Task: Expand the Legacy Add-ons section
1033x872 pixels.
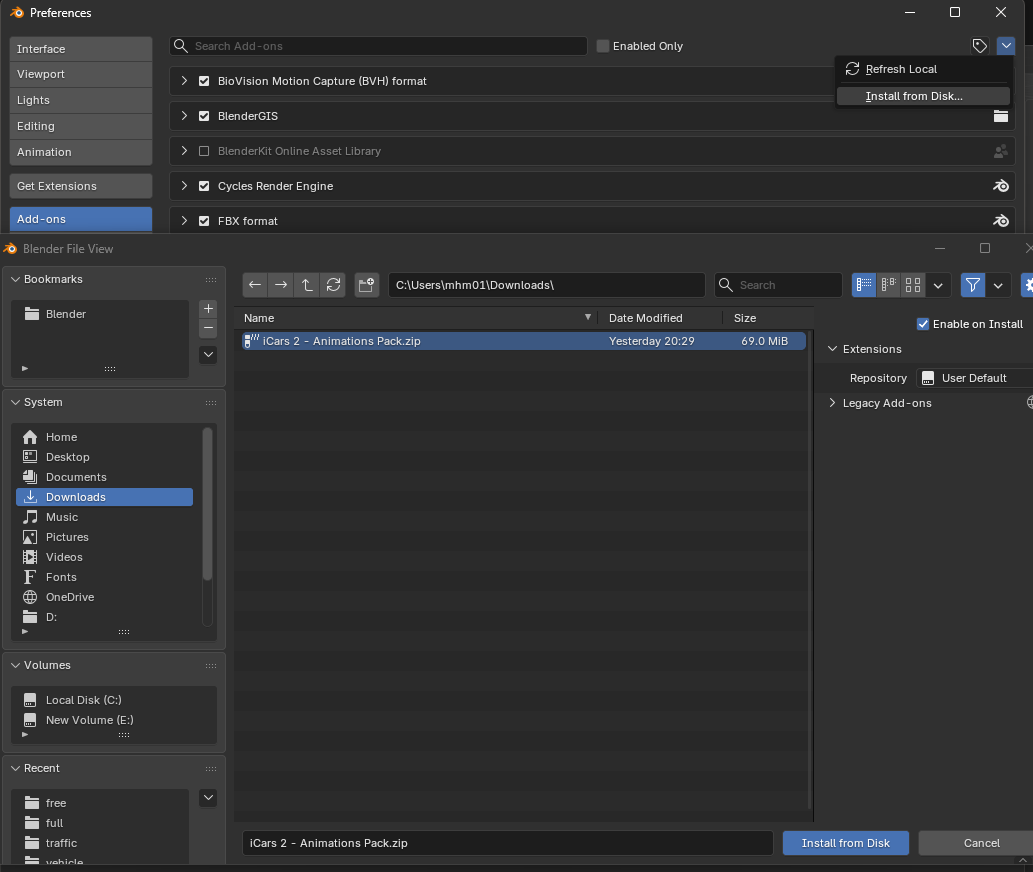Action: 833,403
